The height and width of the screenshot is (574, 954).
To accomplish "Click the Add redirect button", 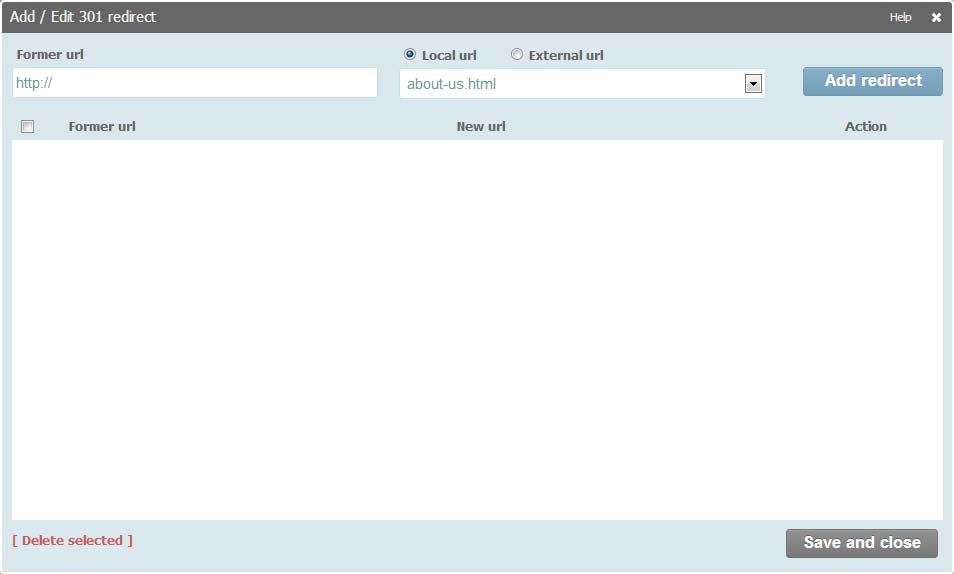I will [x=872, y=81].
